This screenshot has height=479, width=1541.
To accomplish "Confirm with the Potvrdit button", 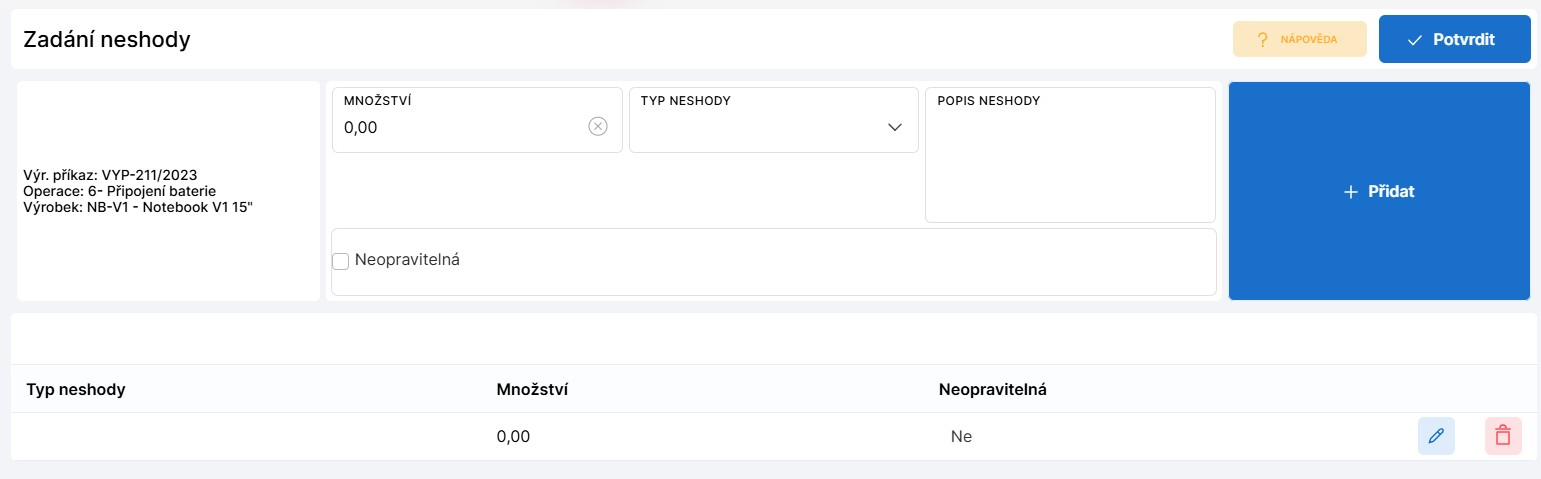I will (x=1454, y=40).
